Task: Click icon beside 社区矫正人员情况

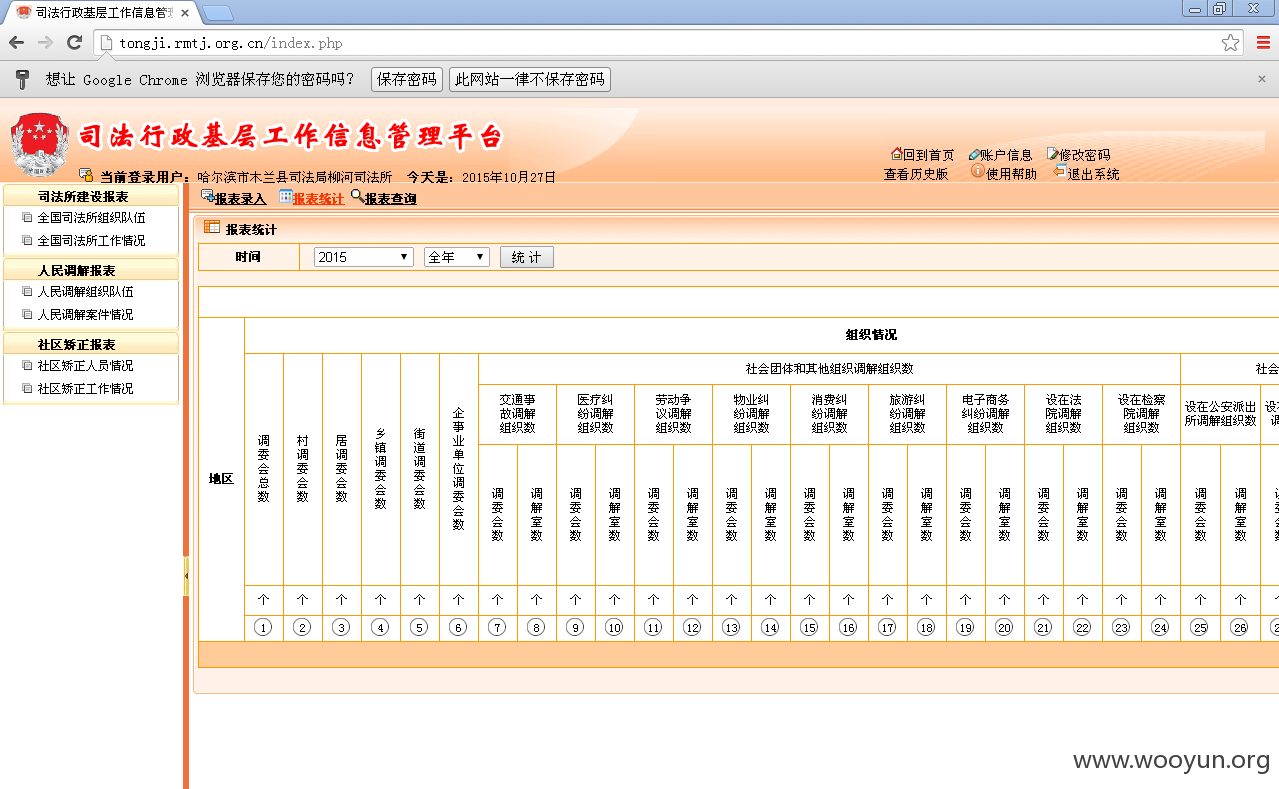Action: click(x=27, y=366)
